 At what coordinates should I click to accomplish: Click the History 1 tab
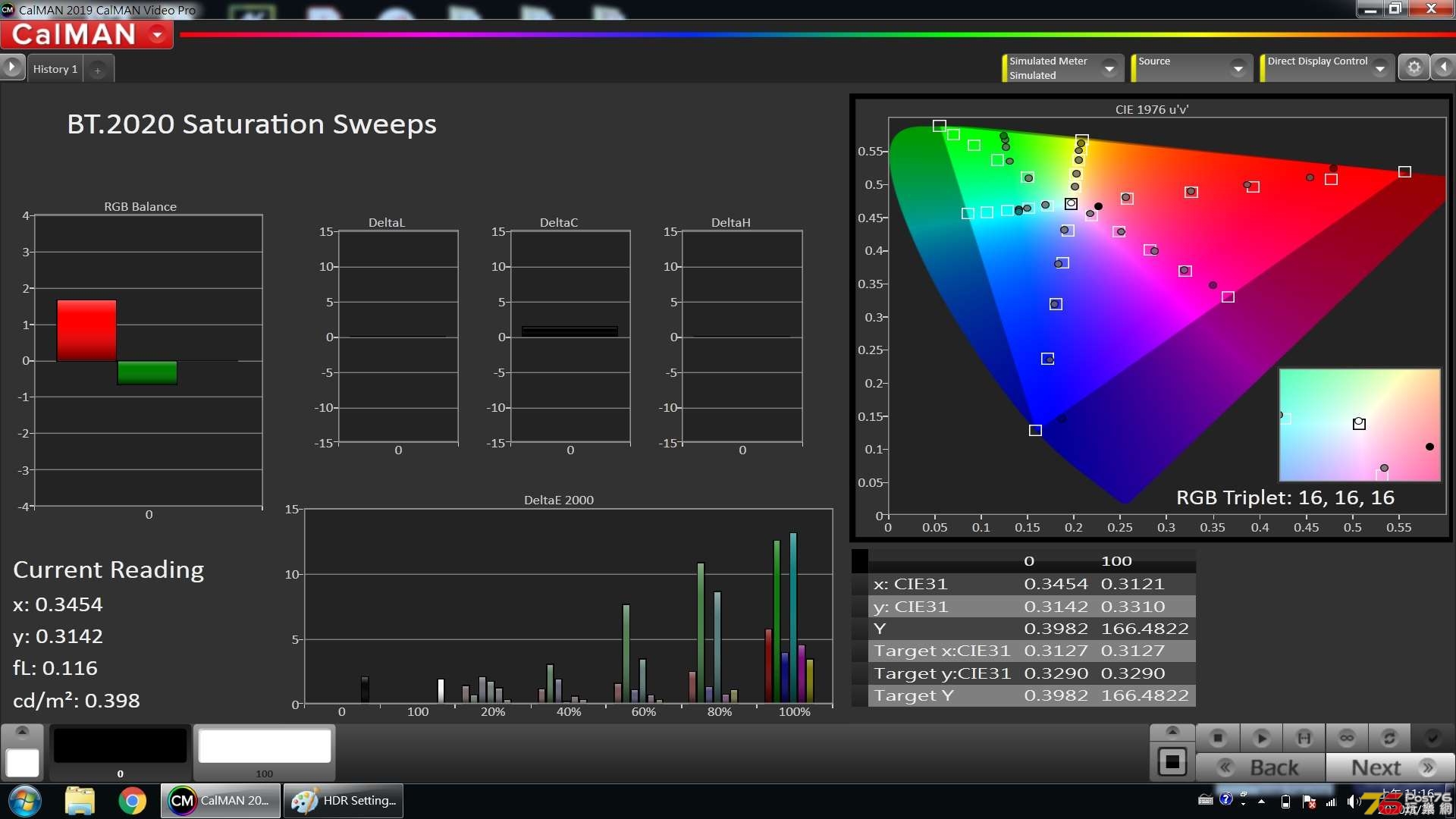point(55,68)
